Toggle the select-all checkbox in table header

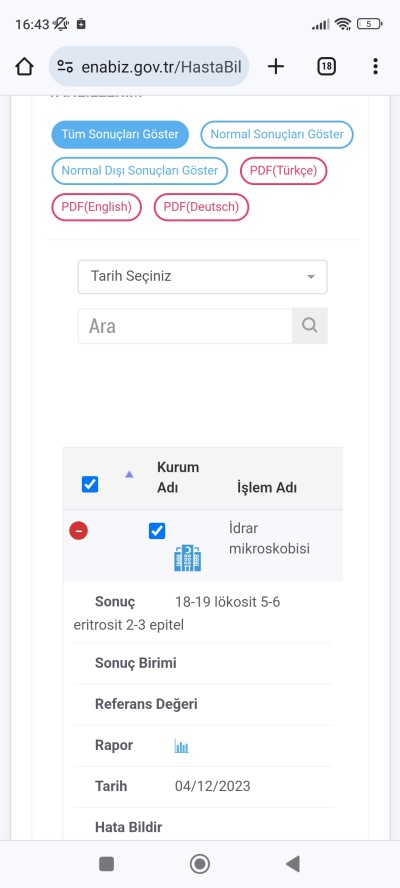pos(90,484)
